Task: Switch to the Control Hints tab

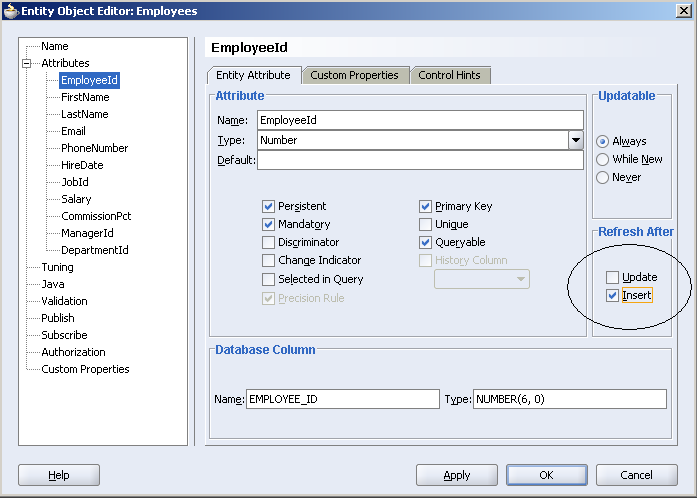Action: click(x=449, y=75)
